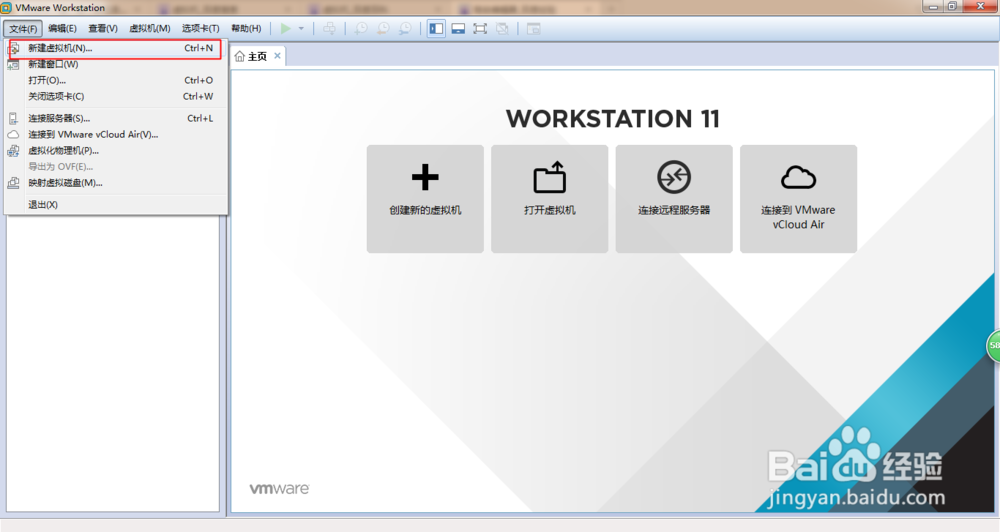The height and width of the screenshot is (532, 1000).
Task: Click the icon beside 虚拟化物理机
Action: click(13, 151)
